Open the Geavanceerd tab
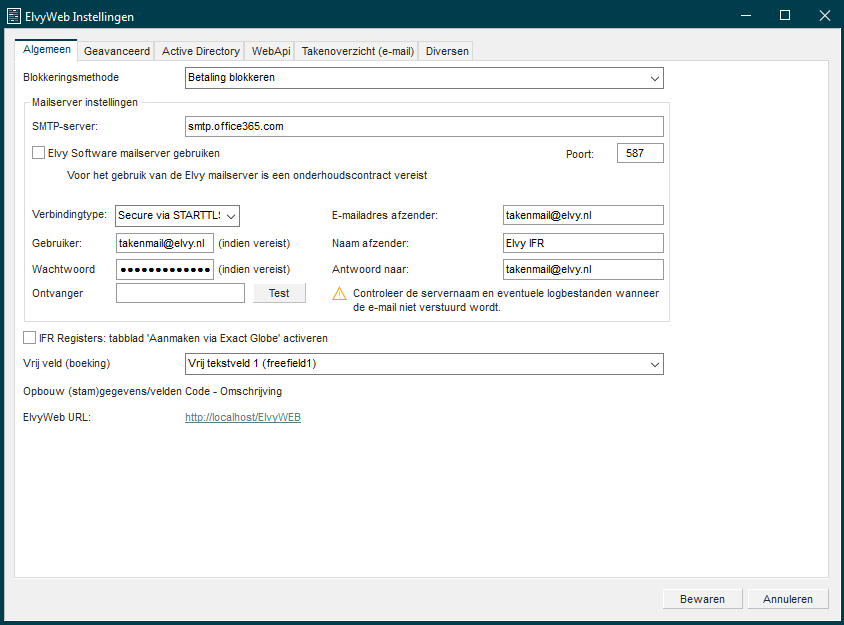 tap(117, 51)
